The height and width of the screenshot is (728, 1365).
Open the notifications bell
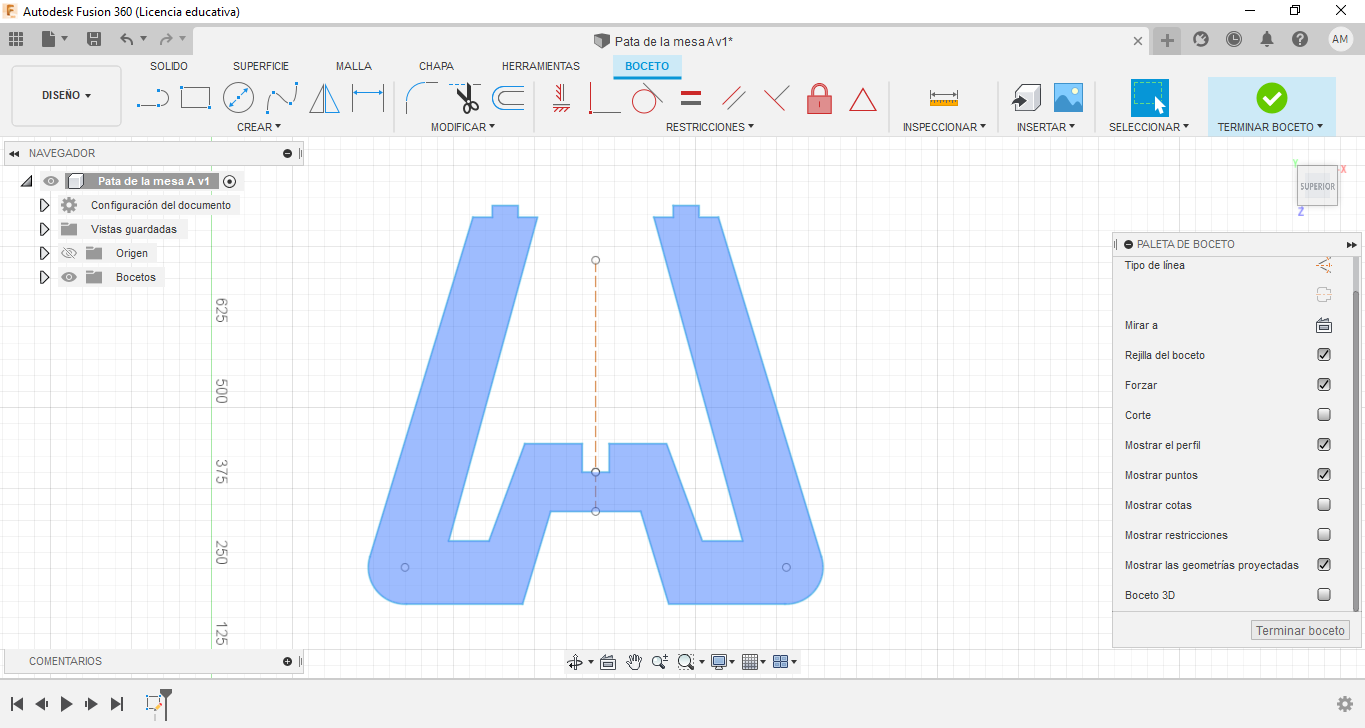coord(1267,39)
